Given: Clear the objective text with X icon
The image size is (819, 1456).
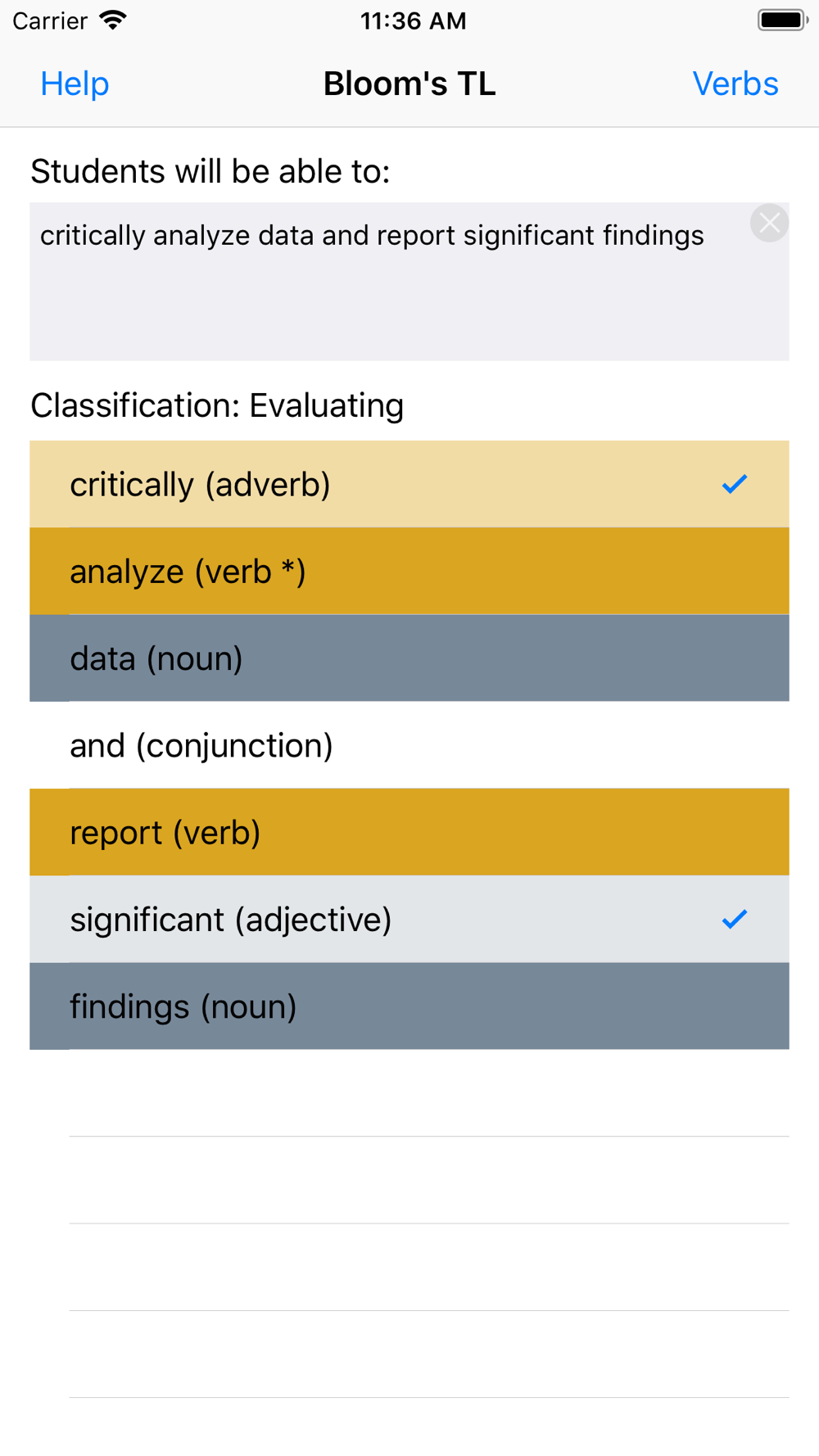Looking at the screenshot, I should [x=769, y=223].
